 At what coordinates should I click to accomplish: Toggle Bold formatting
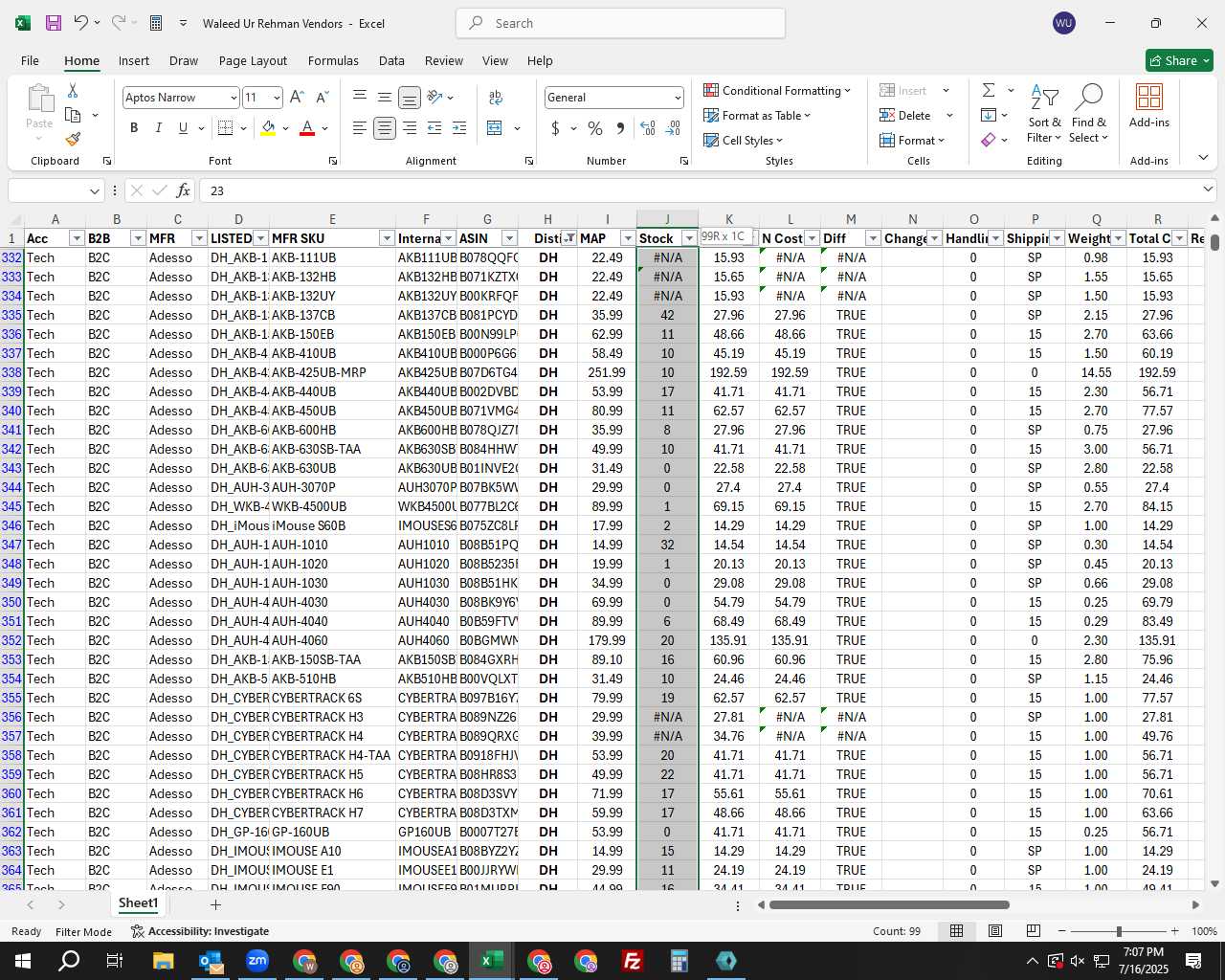pyautogui.click(x=134, y=127)
